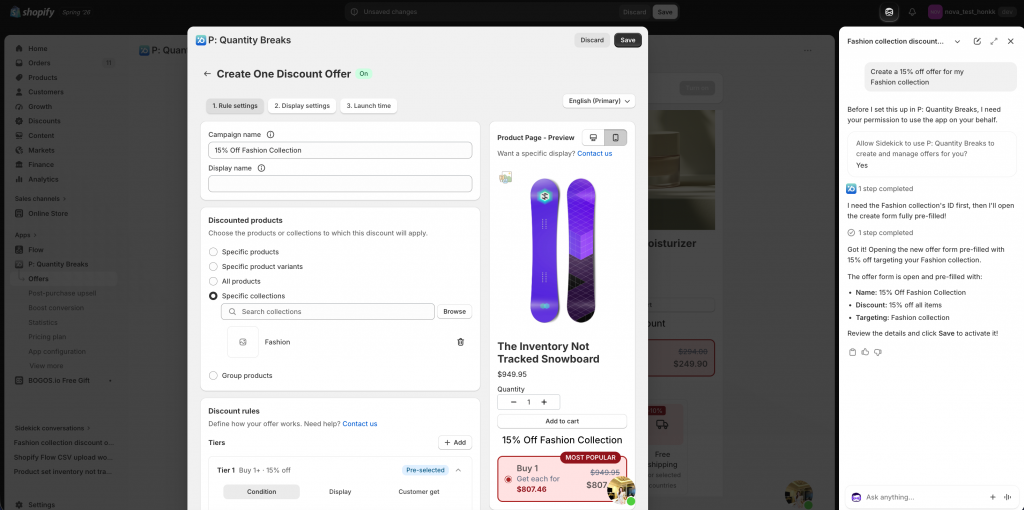
Task: Open the English (Primary) language dropdown
Action: (599, 101)
